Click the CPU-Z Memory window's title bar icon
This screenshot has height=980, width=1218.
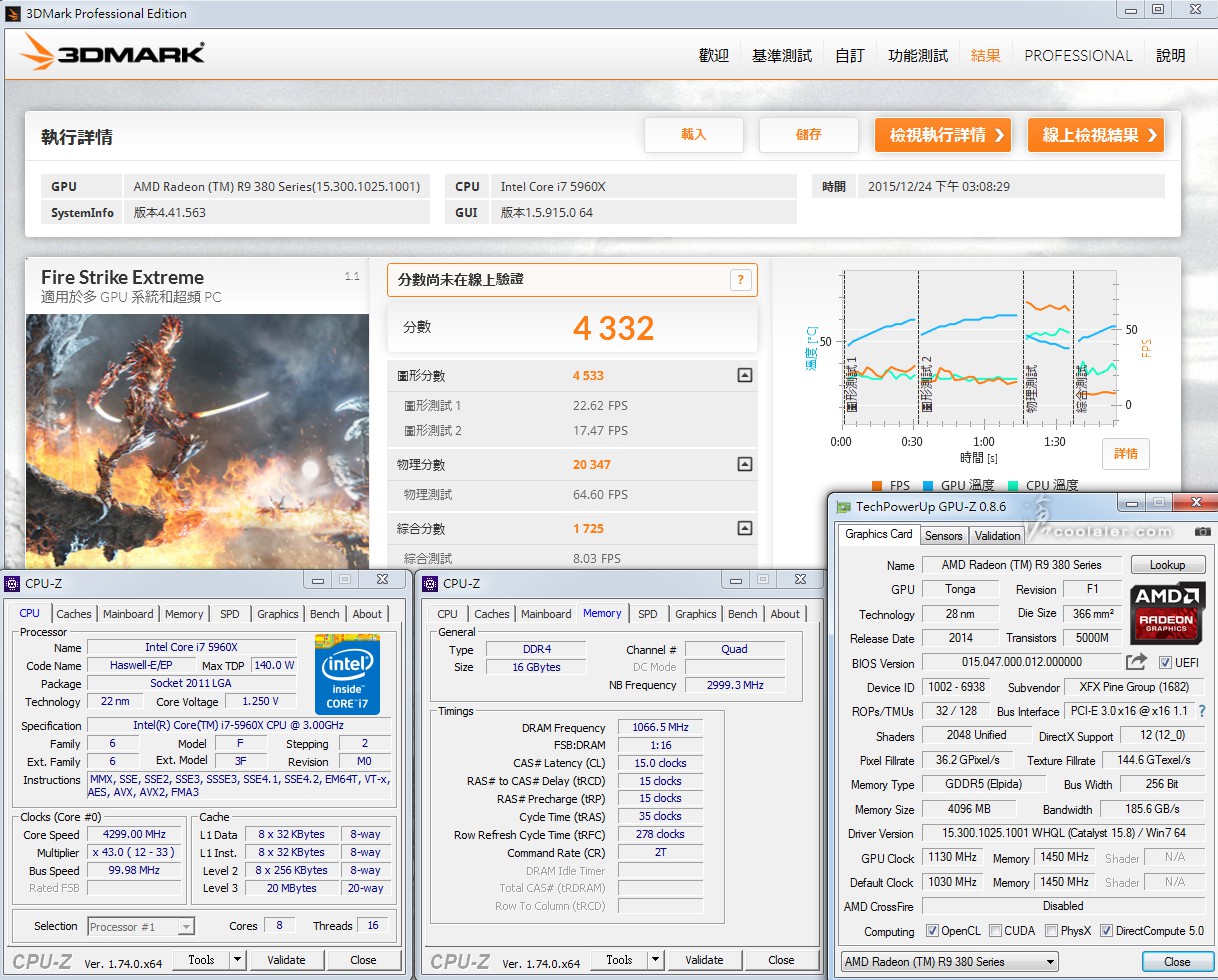coord(430,583)
